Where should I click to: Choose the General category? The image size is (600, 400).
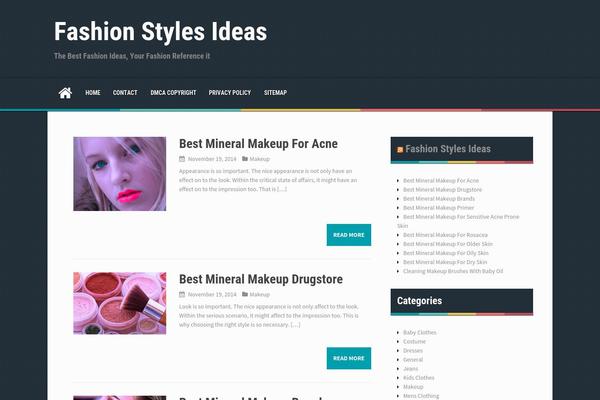(413, 359)
